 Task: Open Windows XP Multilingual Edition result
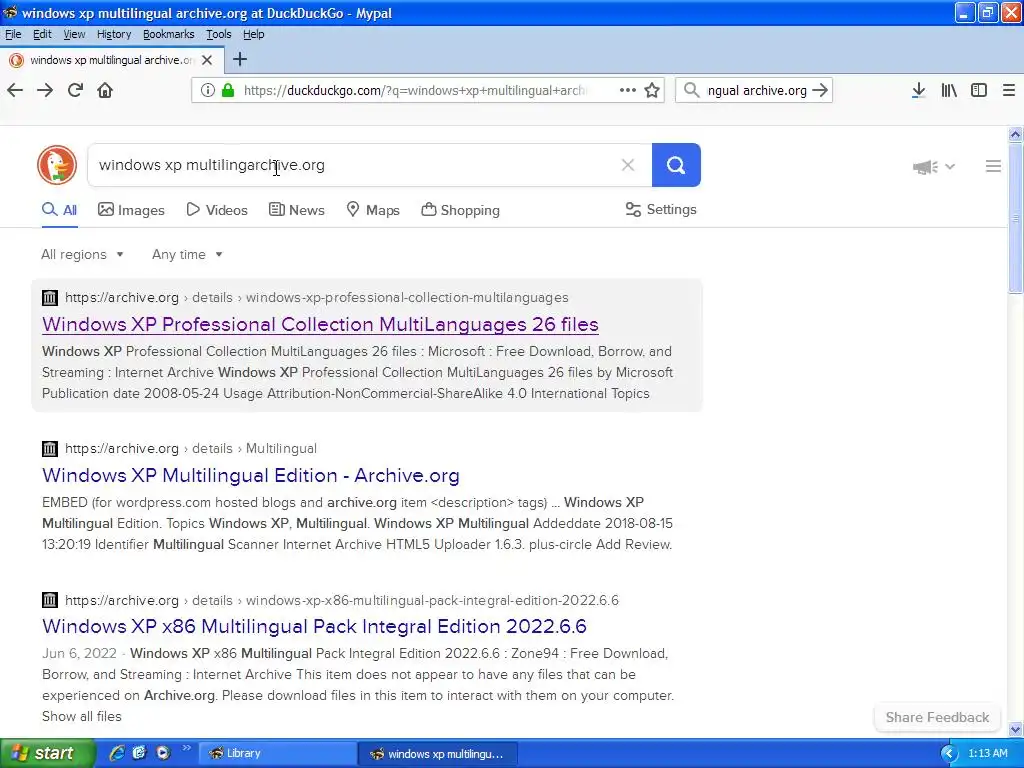click(251, 475)
